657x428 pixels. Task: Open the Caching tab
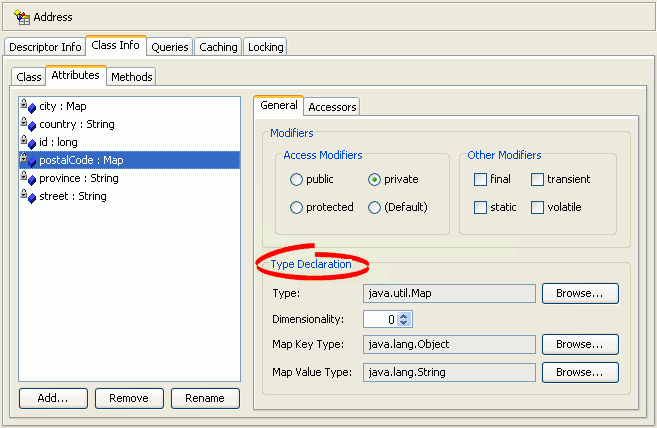(218, 47)
